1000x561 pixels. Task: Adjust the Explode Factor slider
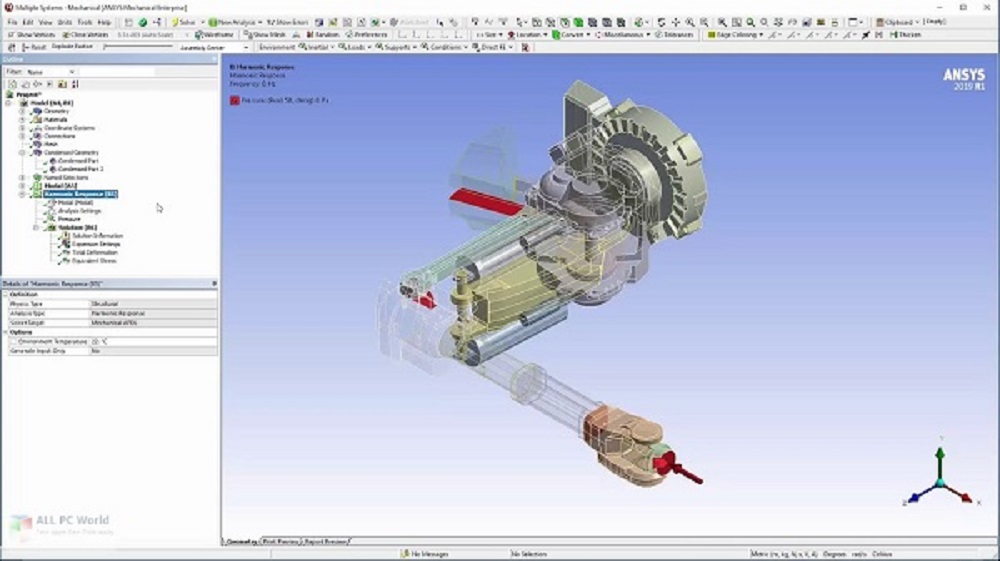click(137, 47)
